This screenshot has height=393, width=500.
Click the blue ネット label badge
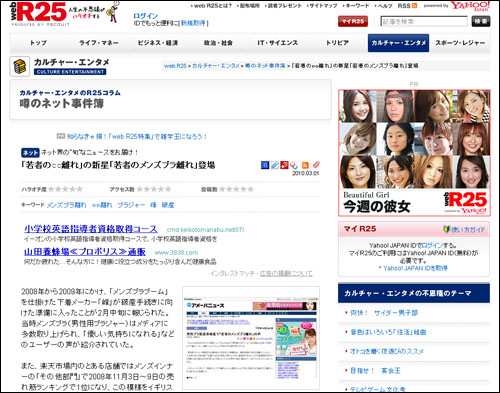pyautogui.click(x=30, y=152)
